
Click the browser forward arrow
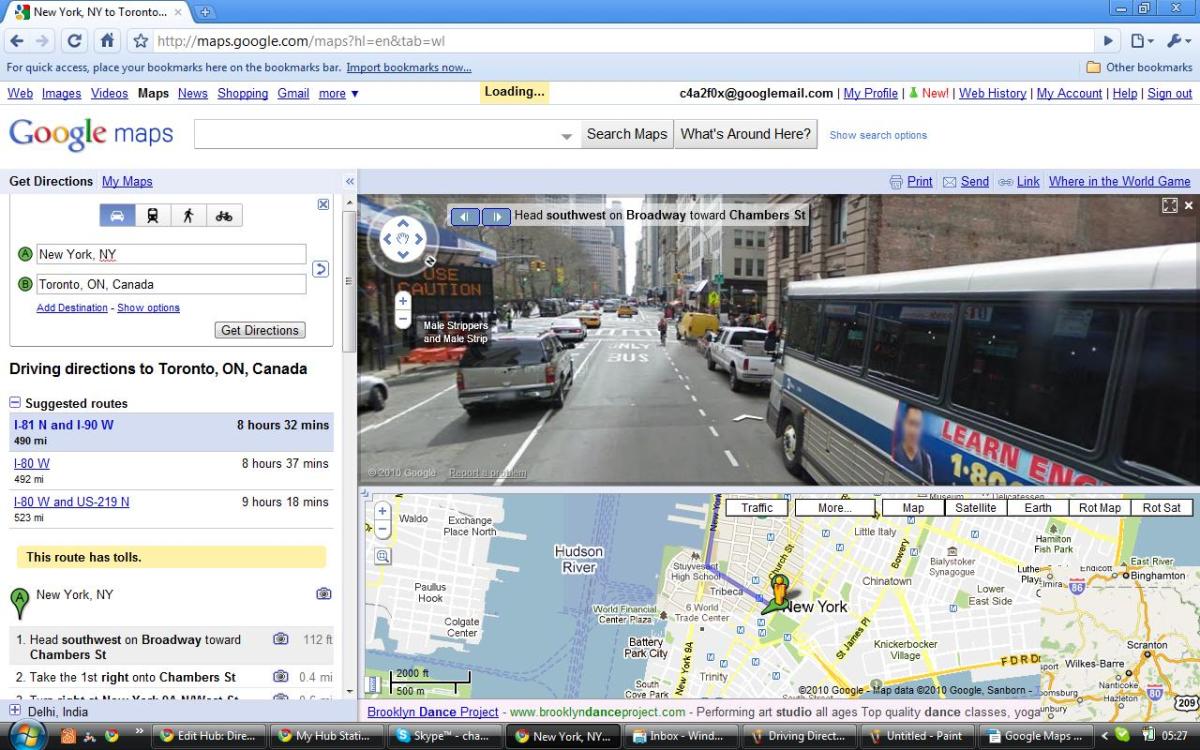(x=42, y=41)
